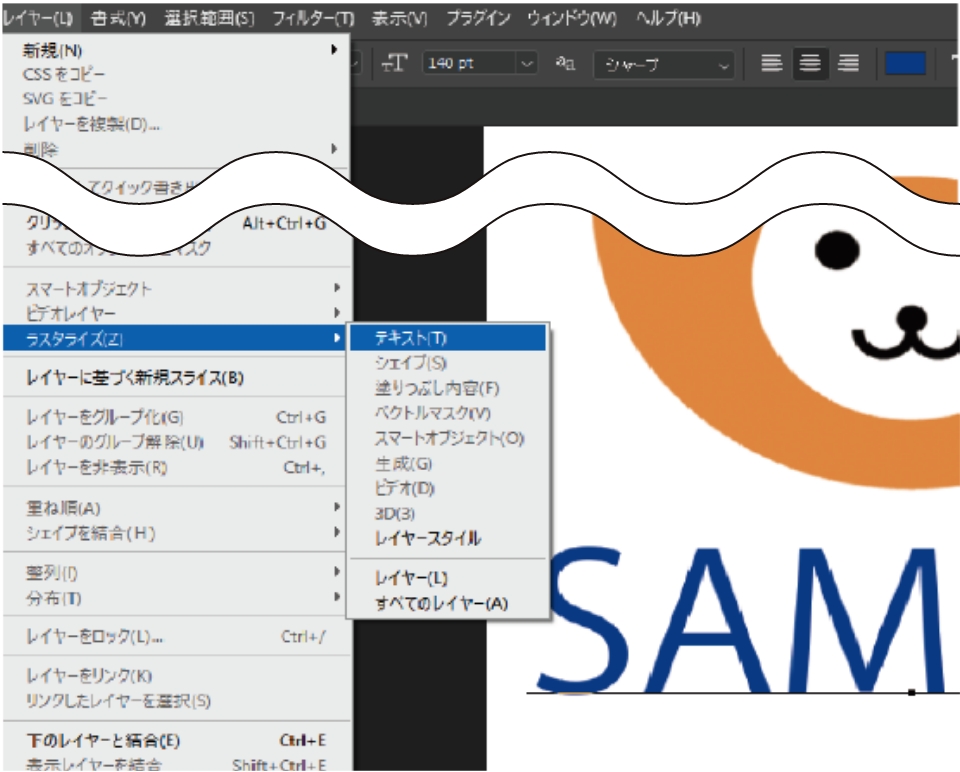Screen dimensions: 960x772
Task: Click the anti-aliasing aa icon
Action: coord(566,63)
